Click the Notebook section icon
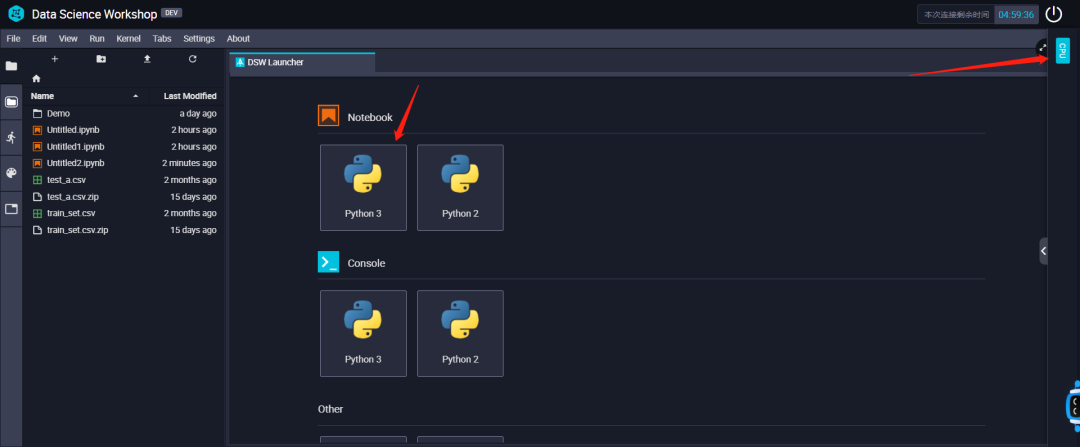Viewport: 1080px width, 447px height. [x=328, y=116]
